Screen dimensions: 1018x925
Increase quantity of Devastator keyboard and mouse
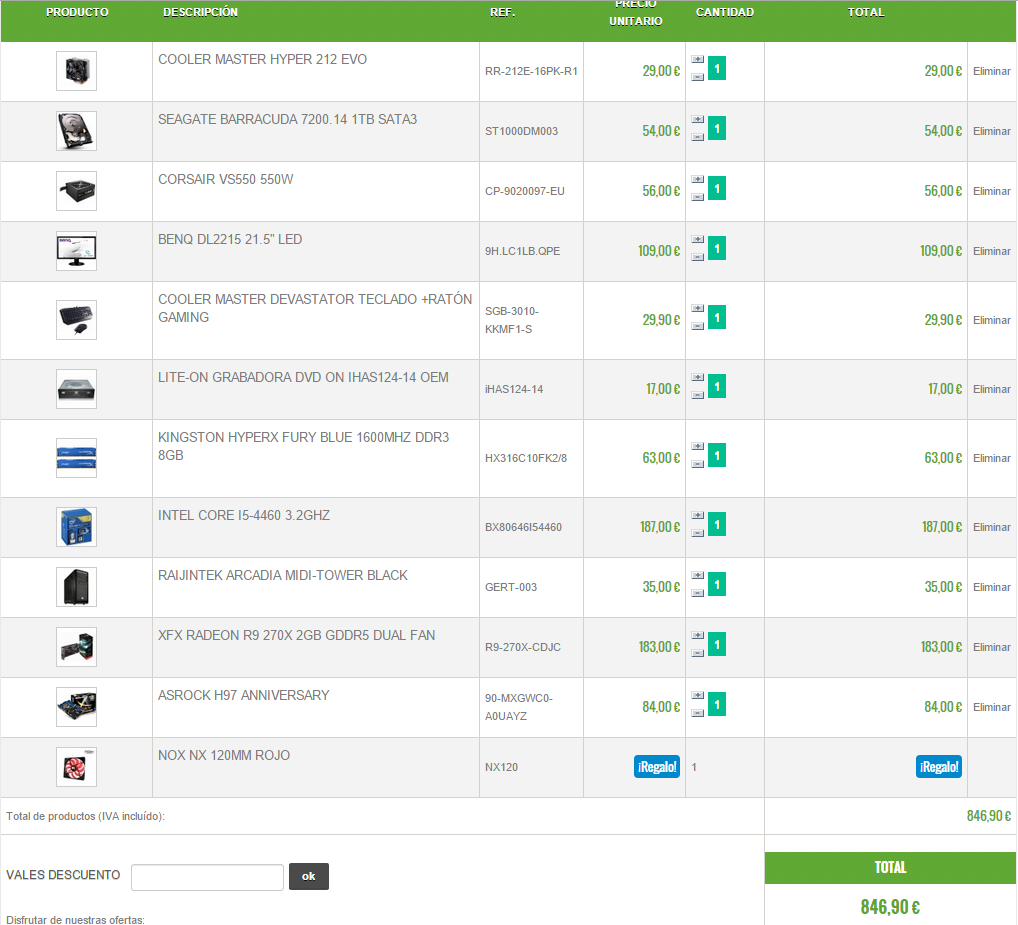697,308
